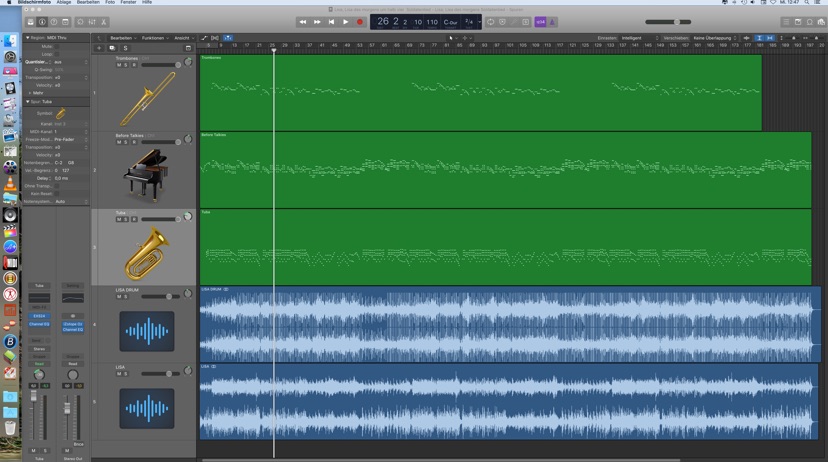Select the trombone instrument icon
Viewport: 828px width, 462px height.
pos(147,99)
